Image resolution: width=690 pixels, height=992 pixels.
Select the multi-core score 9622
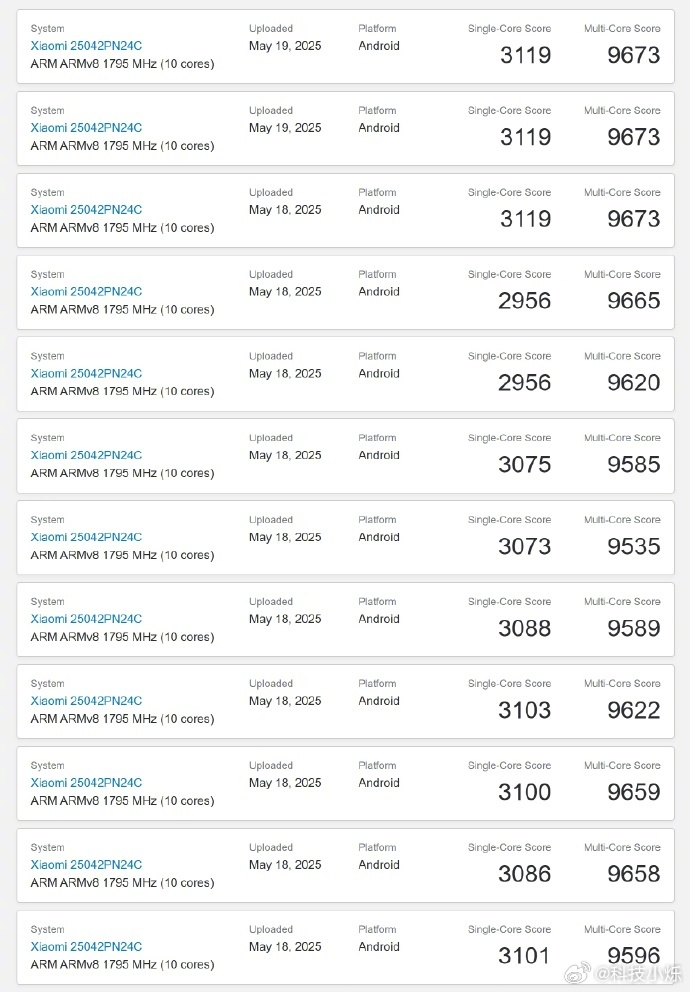(634, 710)
